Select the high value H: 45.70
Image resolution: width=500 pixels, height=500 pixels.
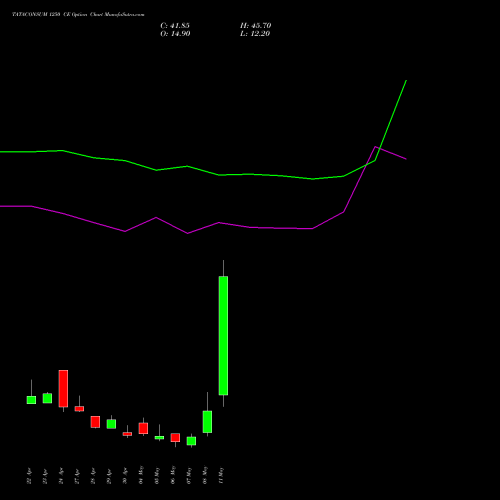[256, 26]
